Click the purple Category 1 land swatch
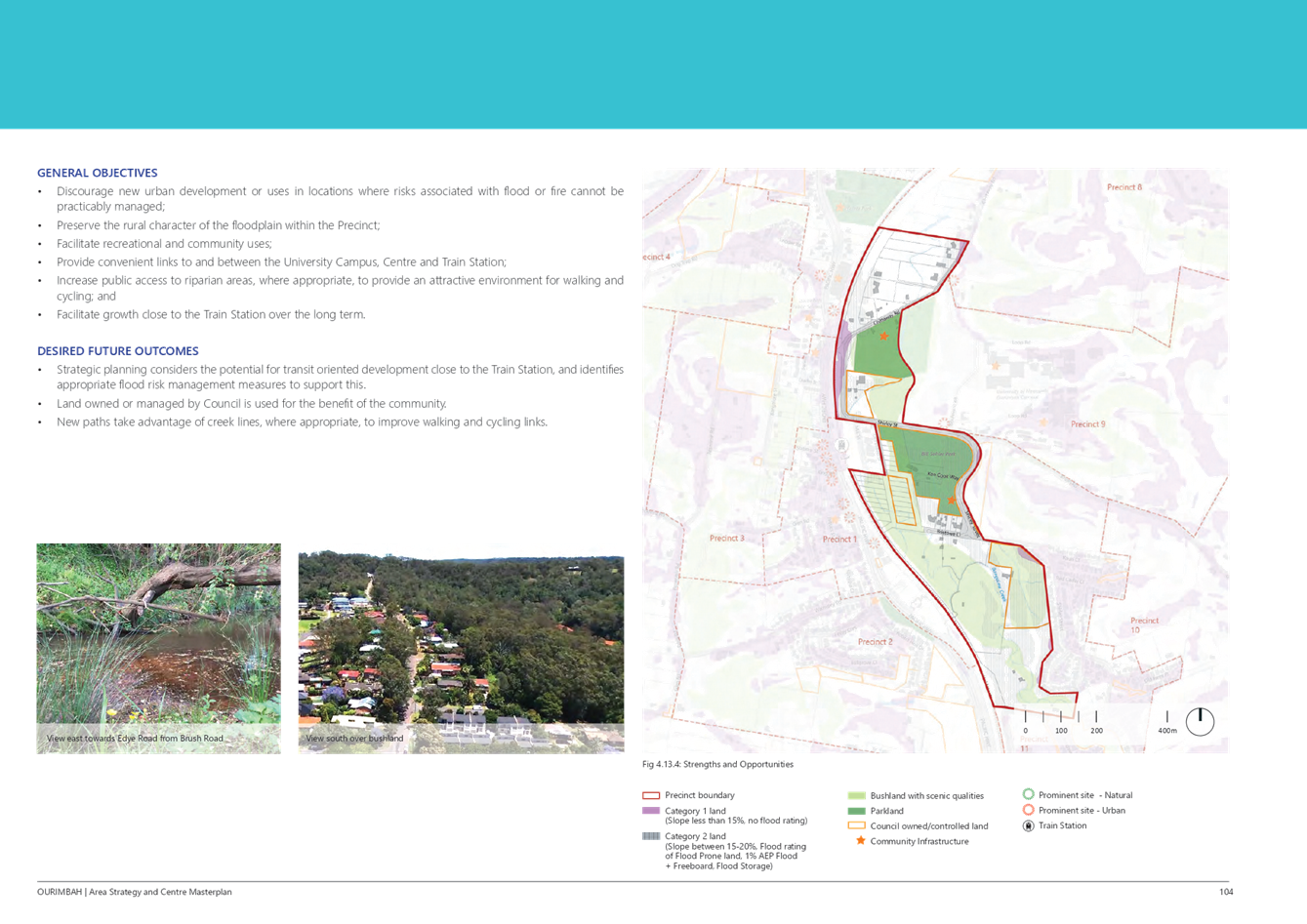This screenshot has width=1307, height=924. click(x=651, y=811)
